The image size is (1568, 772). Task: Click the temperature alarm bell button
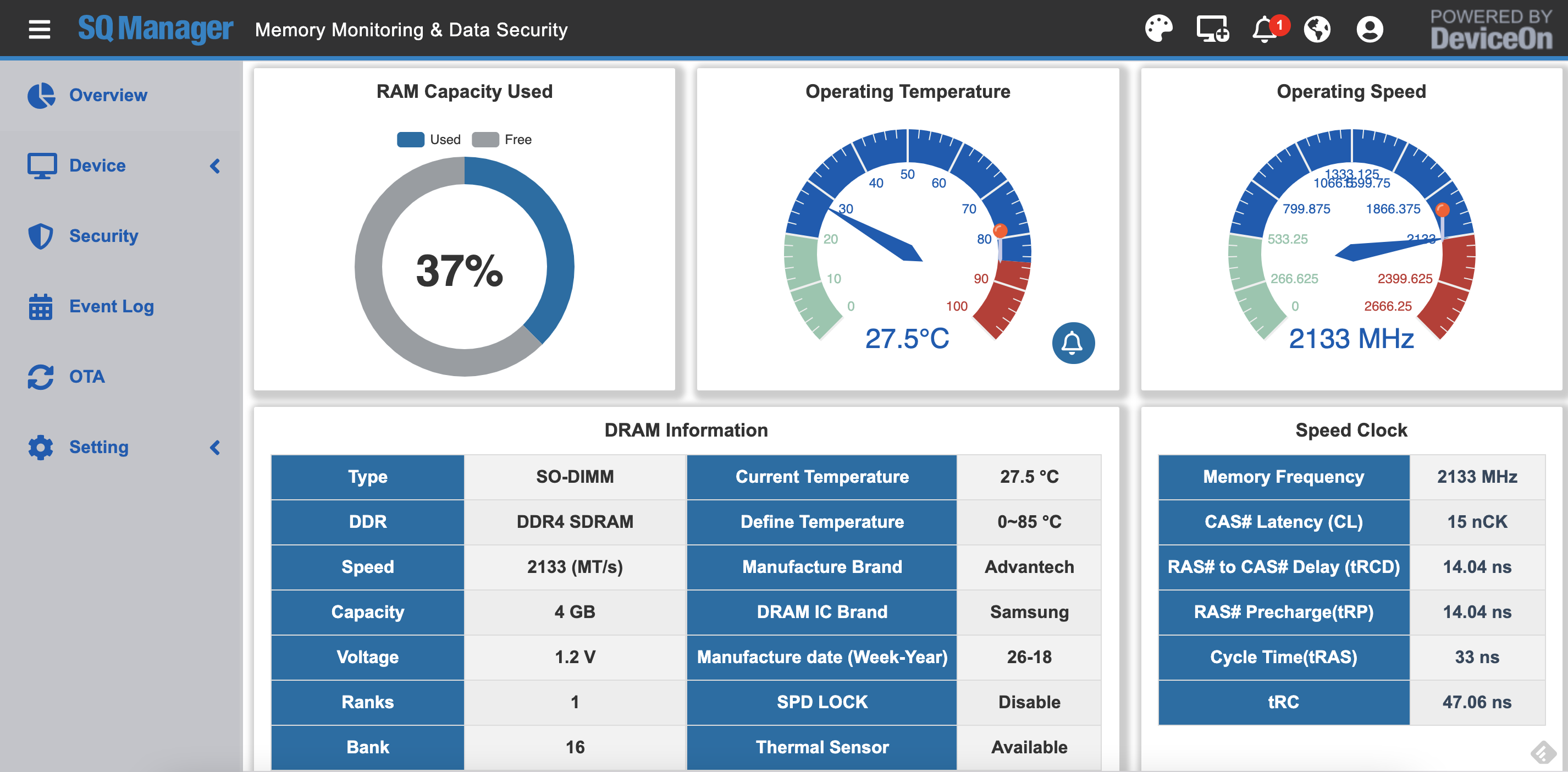click(x=1073, y=343)
